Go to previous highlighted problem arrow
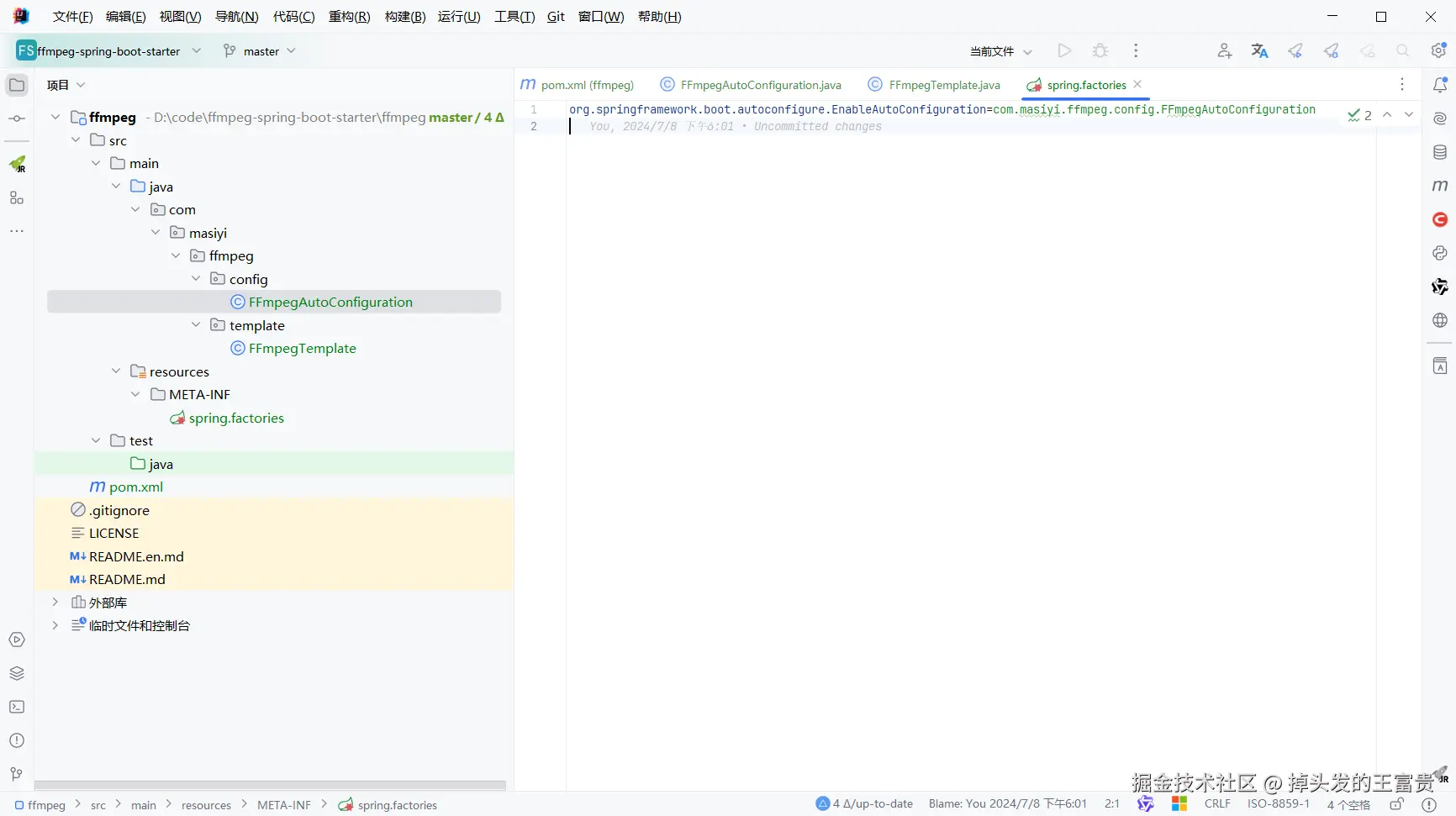The width and height of the screenshot is (1456, 816). 1387,115
